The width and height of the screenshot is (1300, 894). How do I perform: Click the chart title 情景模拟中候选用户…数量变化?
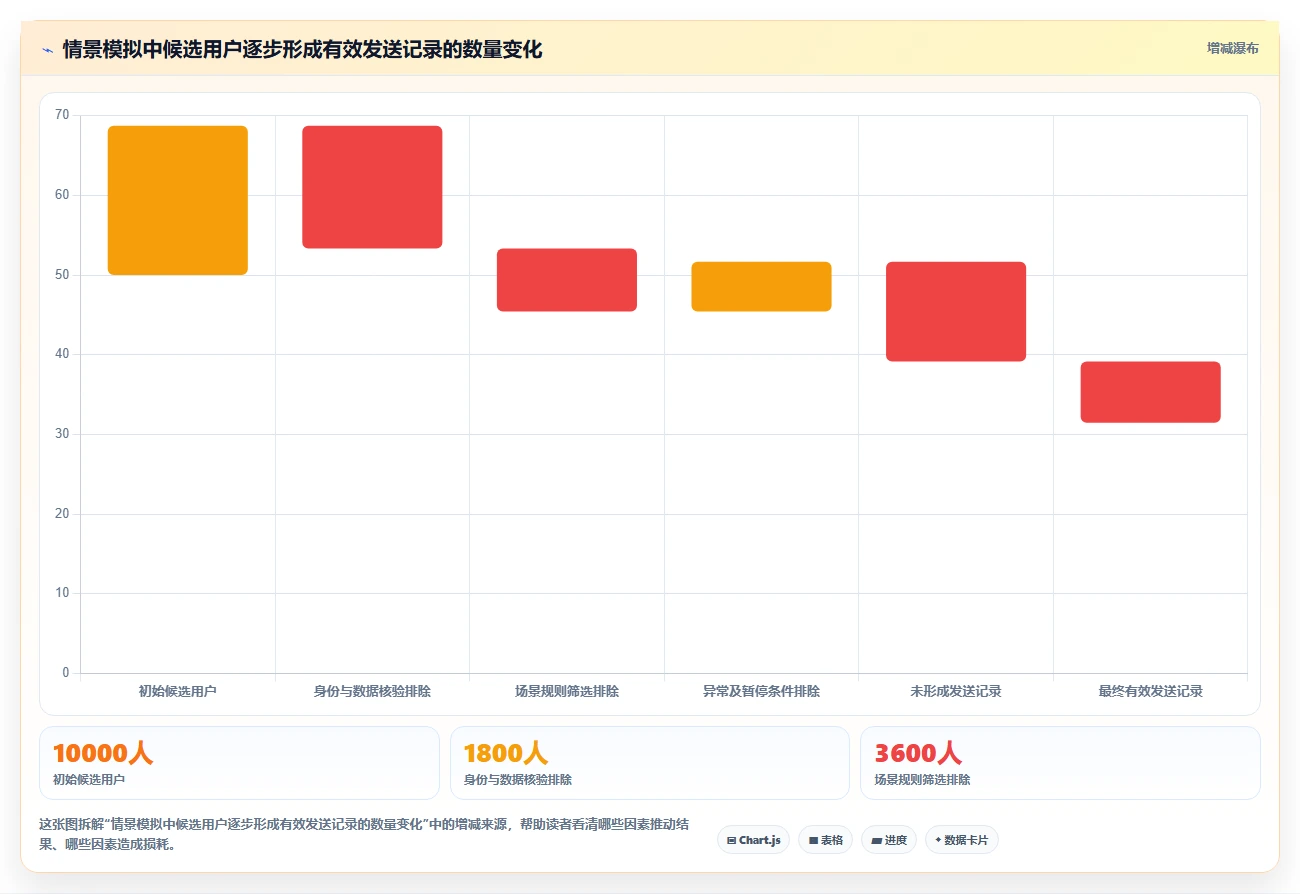point(302,49)
